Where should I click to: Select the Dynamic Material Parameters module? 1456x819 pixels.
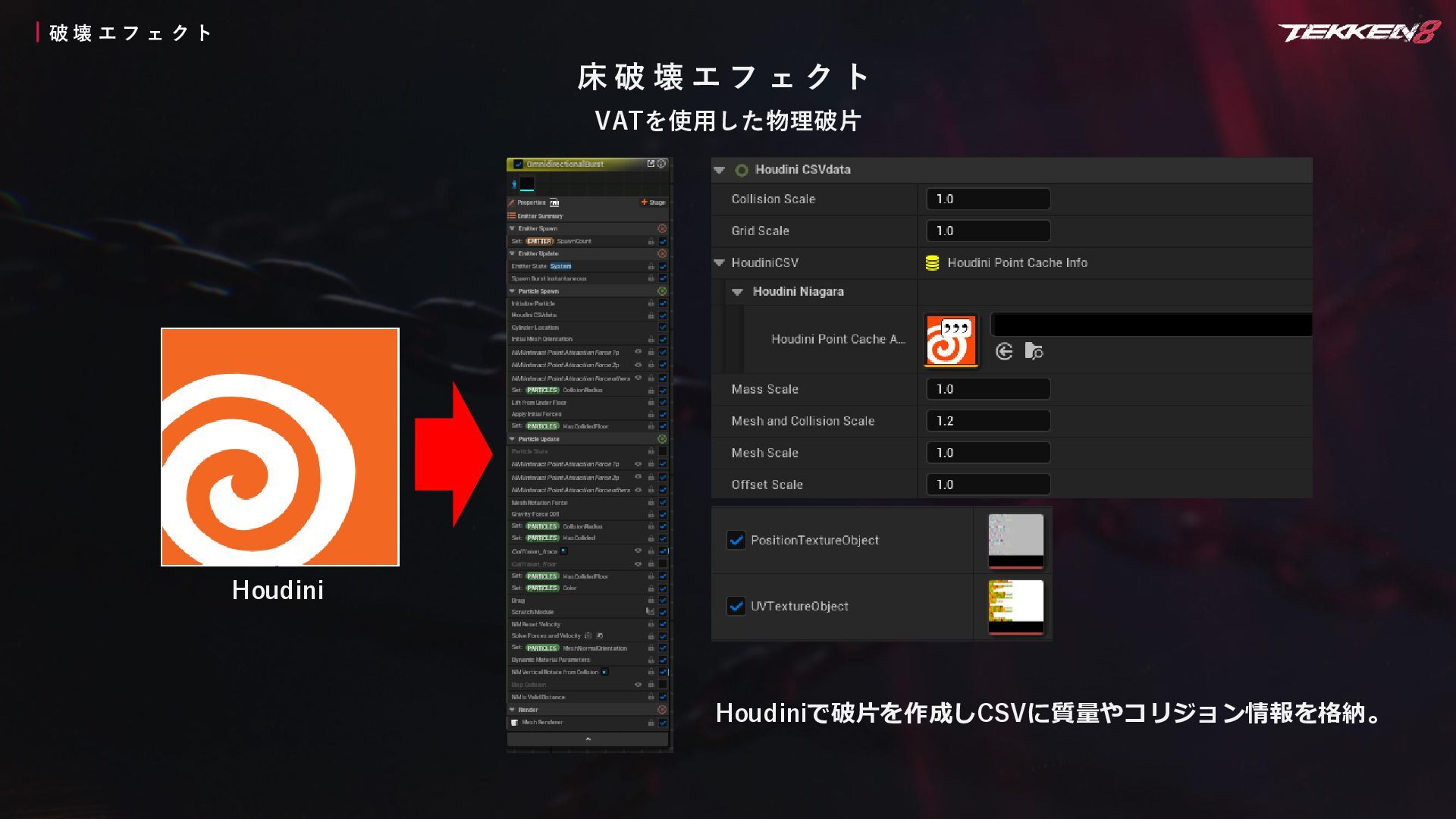(x=588, y=660)
